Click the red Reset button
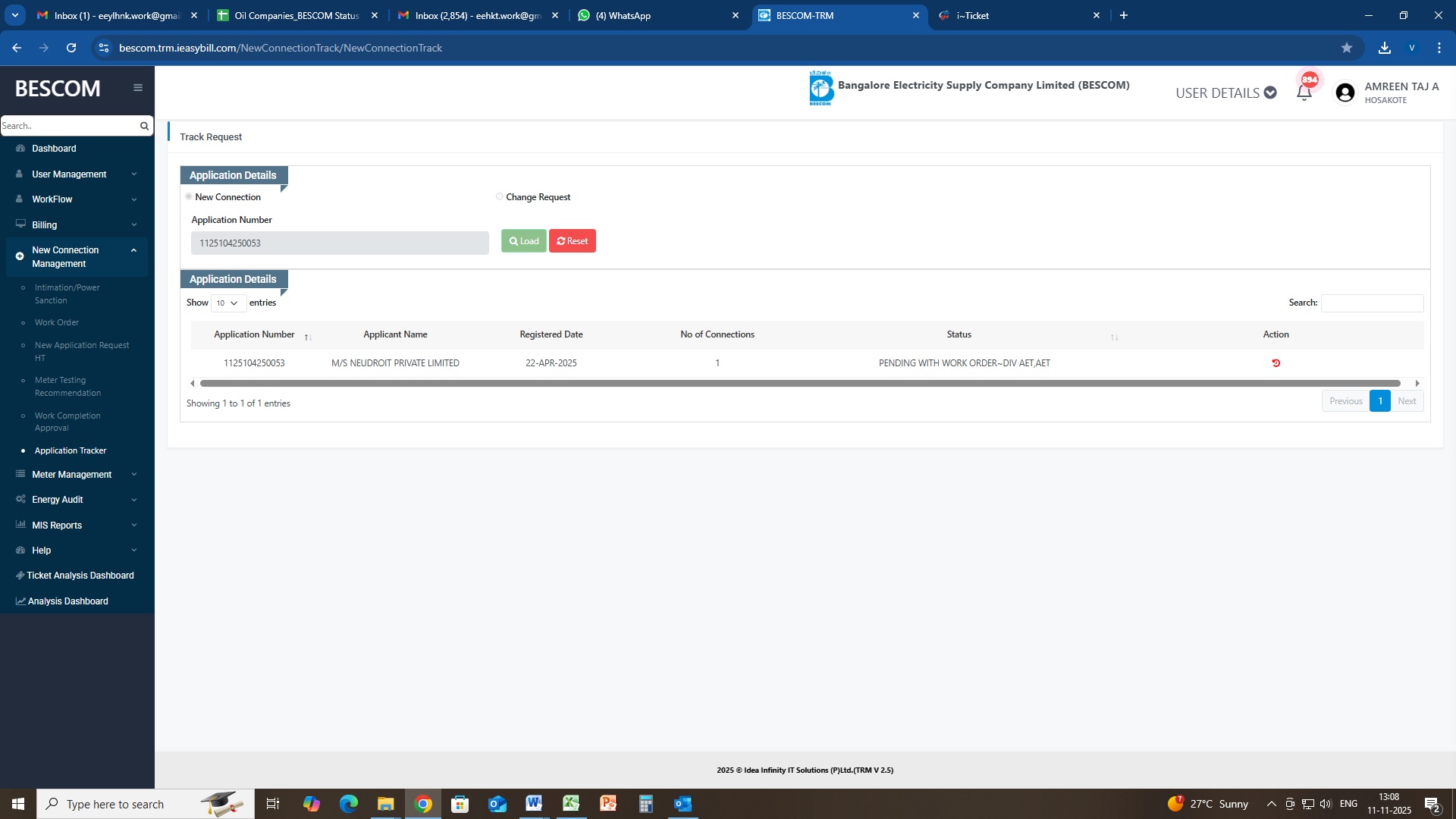 point(573,241)
